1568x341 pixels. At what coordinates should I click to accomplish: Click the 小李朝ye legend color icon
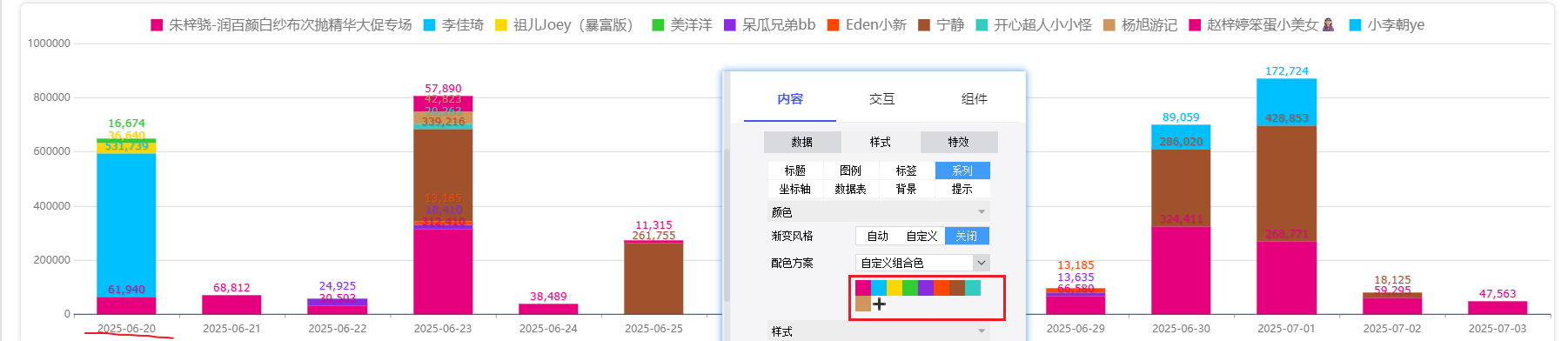point(1356,25)
